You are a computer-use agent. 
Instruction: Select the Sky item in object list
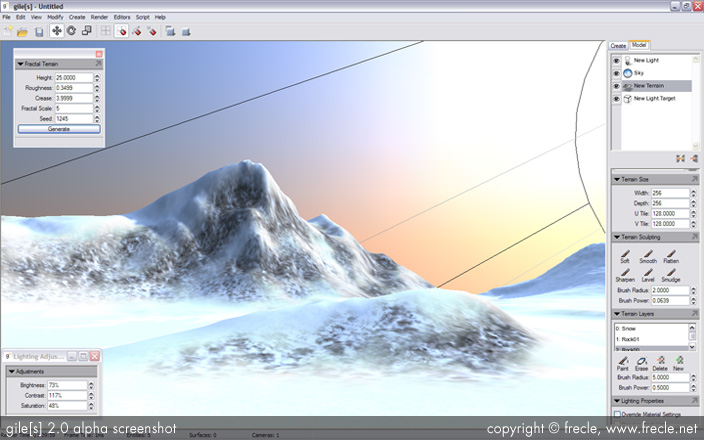click(639, 73)
